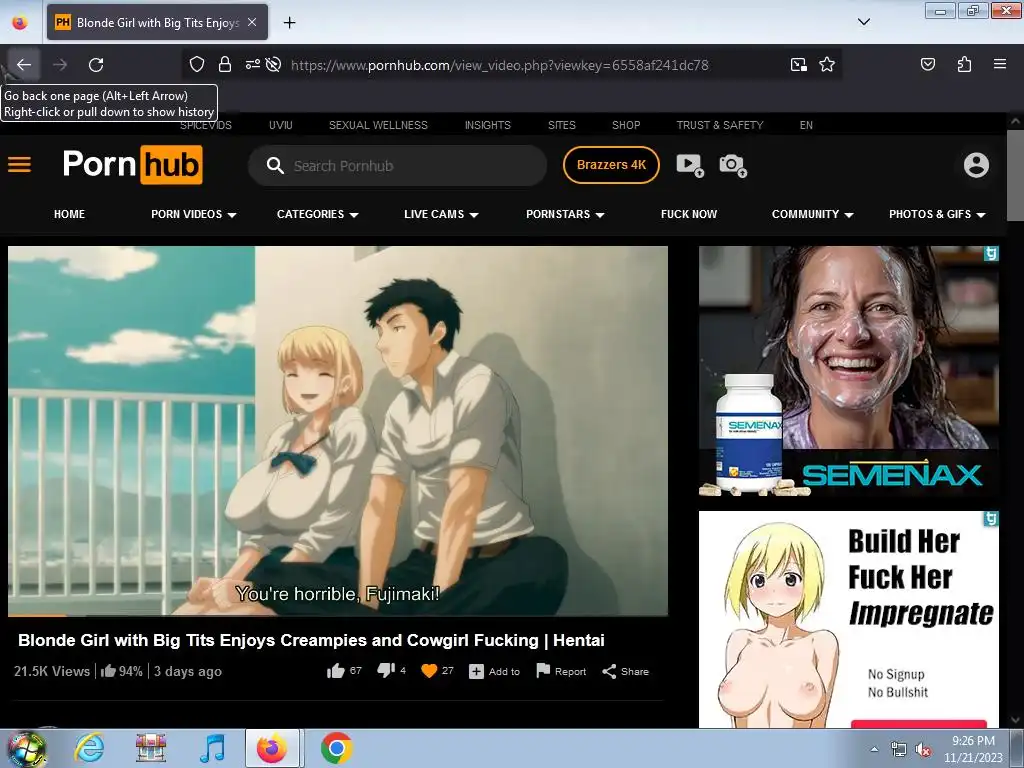The width and height of the screenshot is (1024, 768).
Task: Click the video player area
Action: coord(338,430)
